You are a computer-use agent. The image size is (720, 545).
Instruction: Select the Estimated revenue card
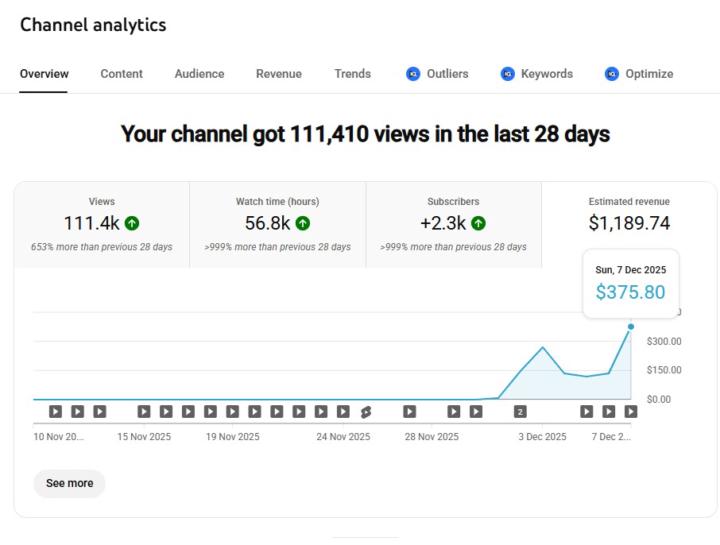(629, 225)
